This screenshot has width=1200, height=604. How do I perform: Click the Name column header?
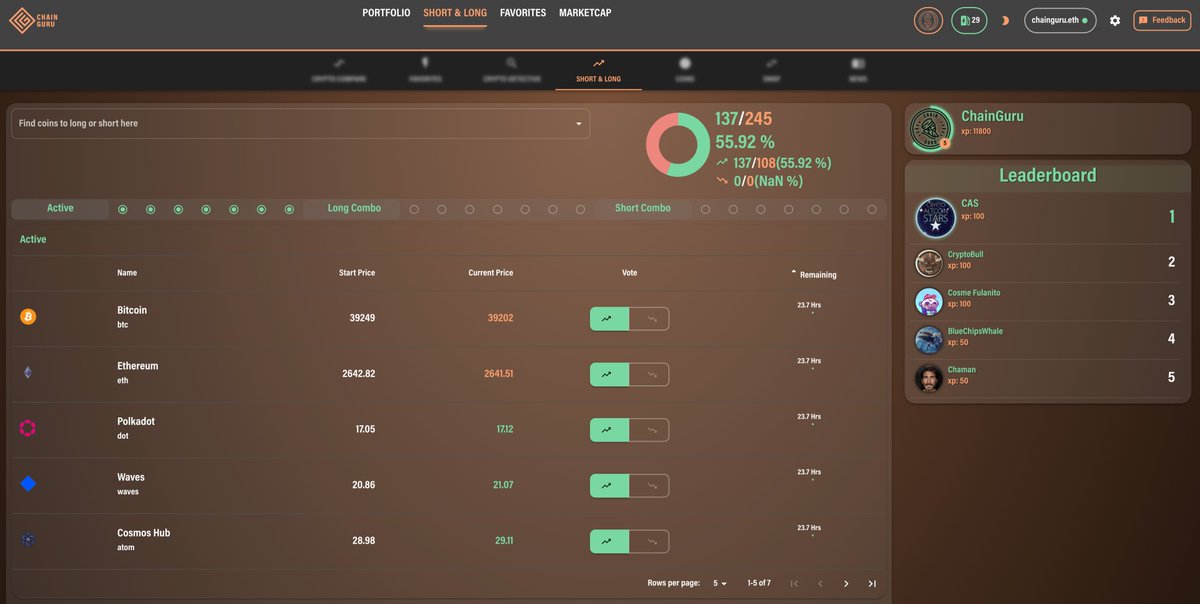click(127, 273)
